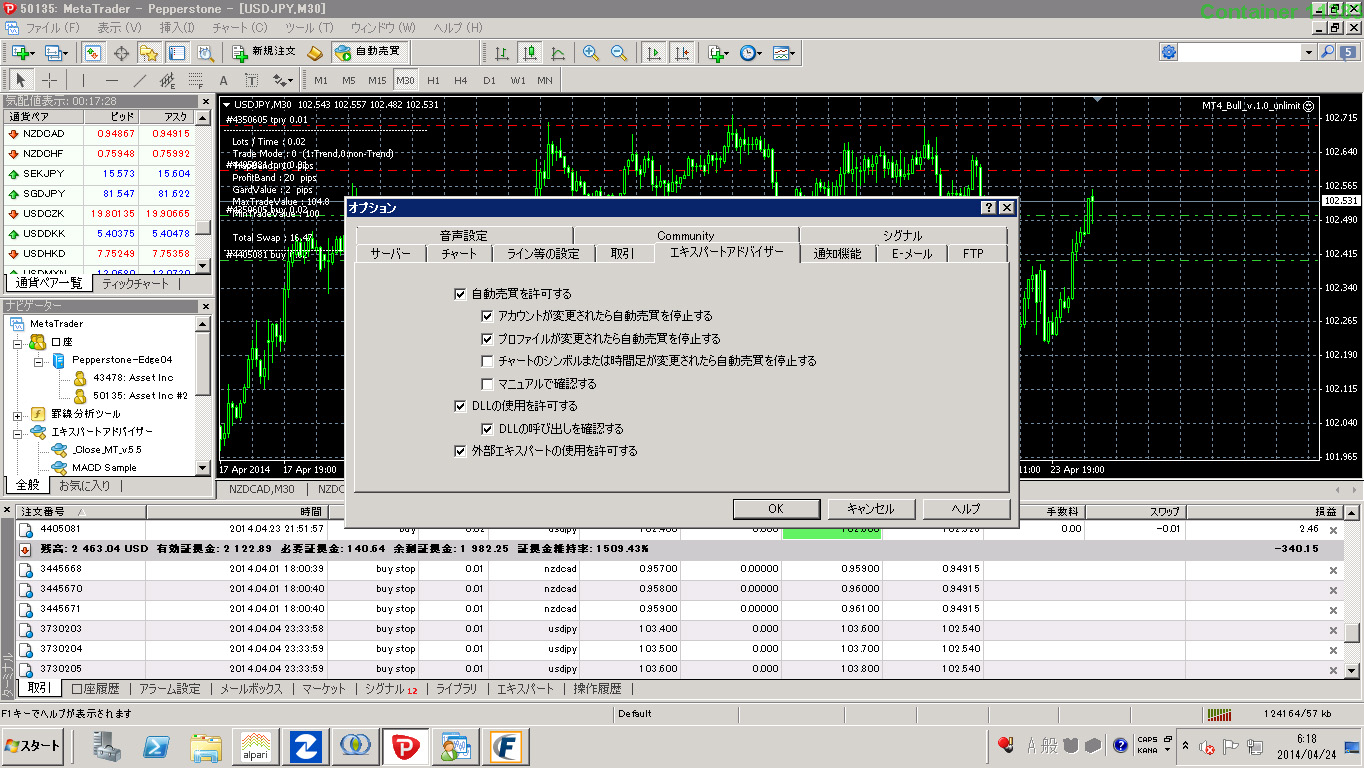
Task: Open the 取引 tab in Options dialog
Action: [622, 254]
